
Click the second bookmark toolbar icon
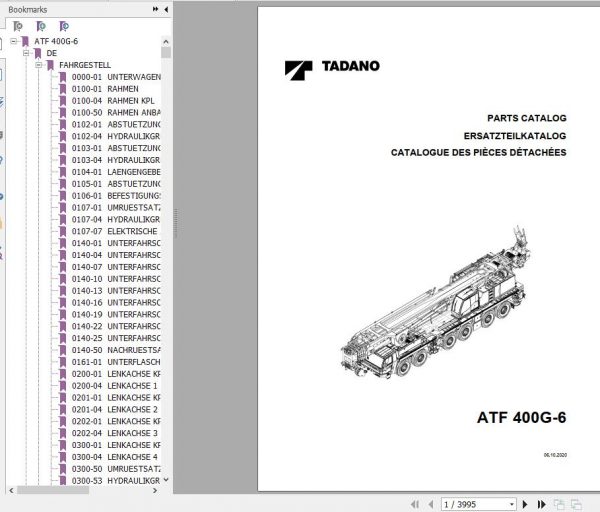[41, 26]
